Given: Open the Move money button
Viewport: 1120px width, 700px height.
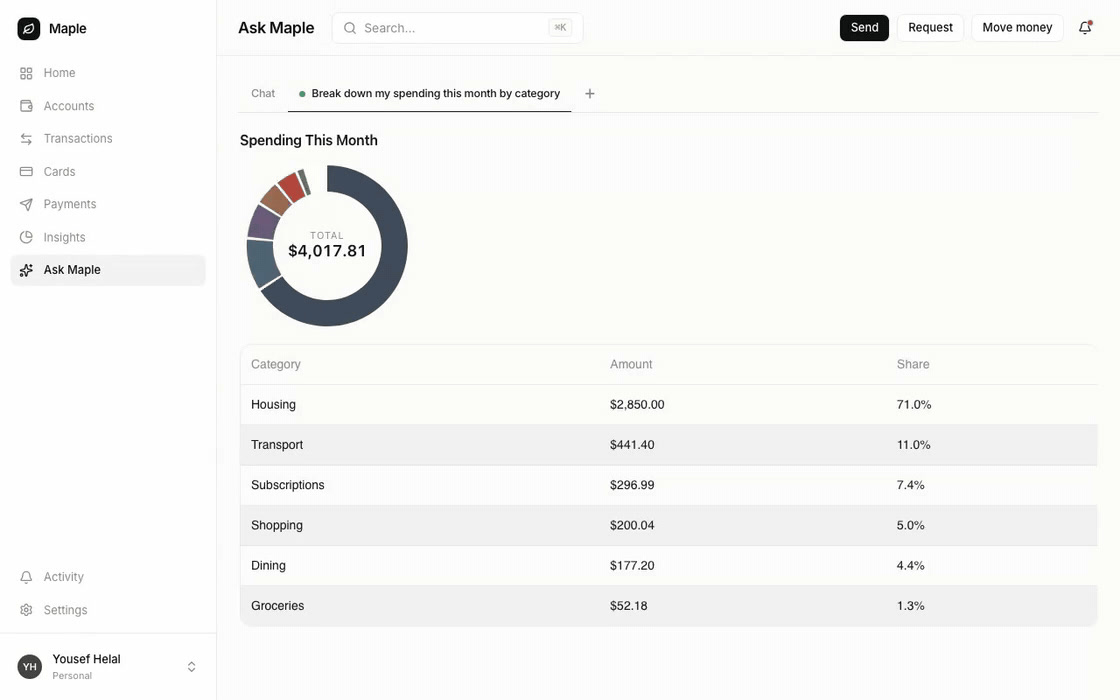Looking at the screenshot, I should 1017,27.
